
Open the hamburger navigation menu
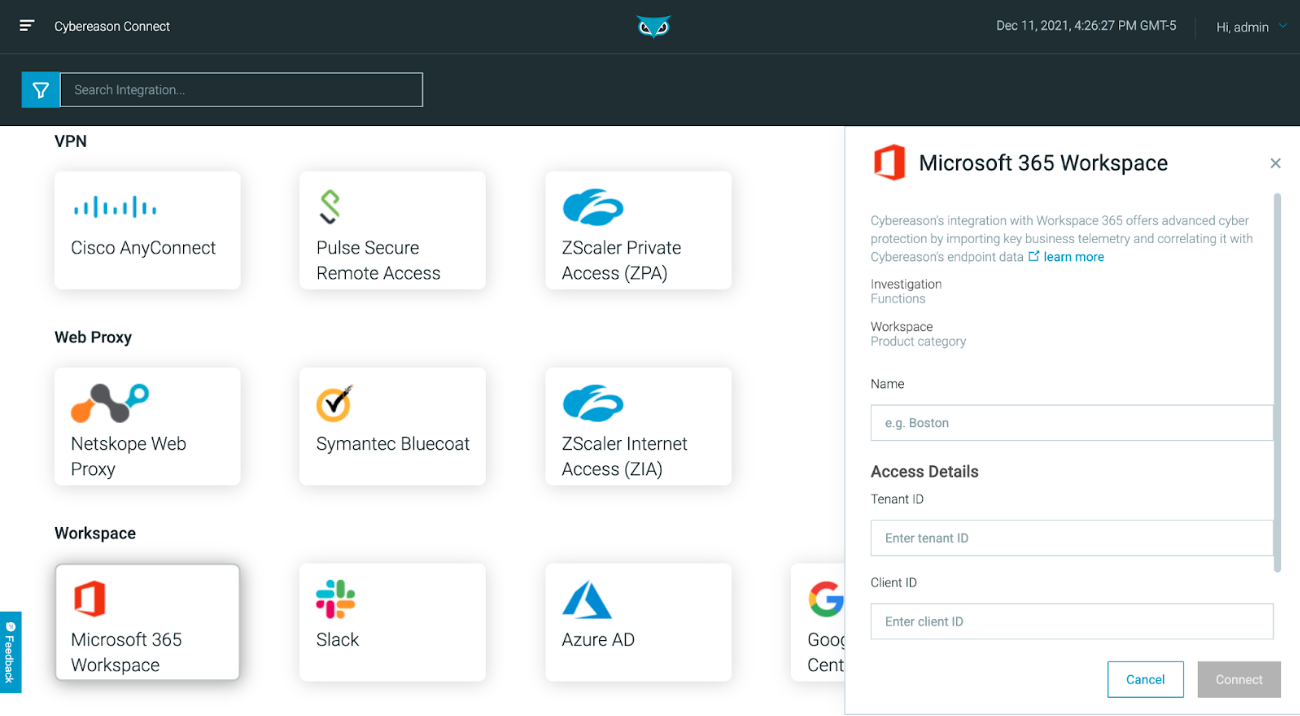coord(27,25)
